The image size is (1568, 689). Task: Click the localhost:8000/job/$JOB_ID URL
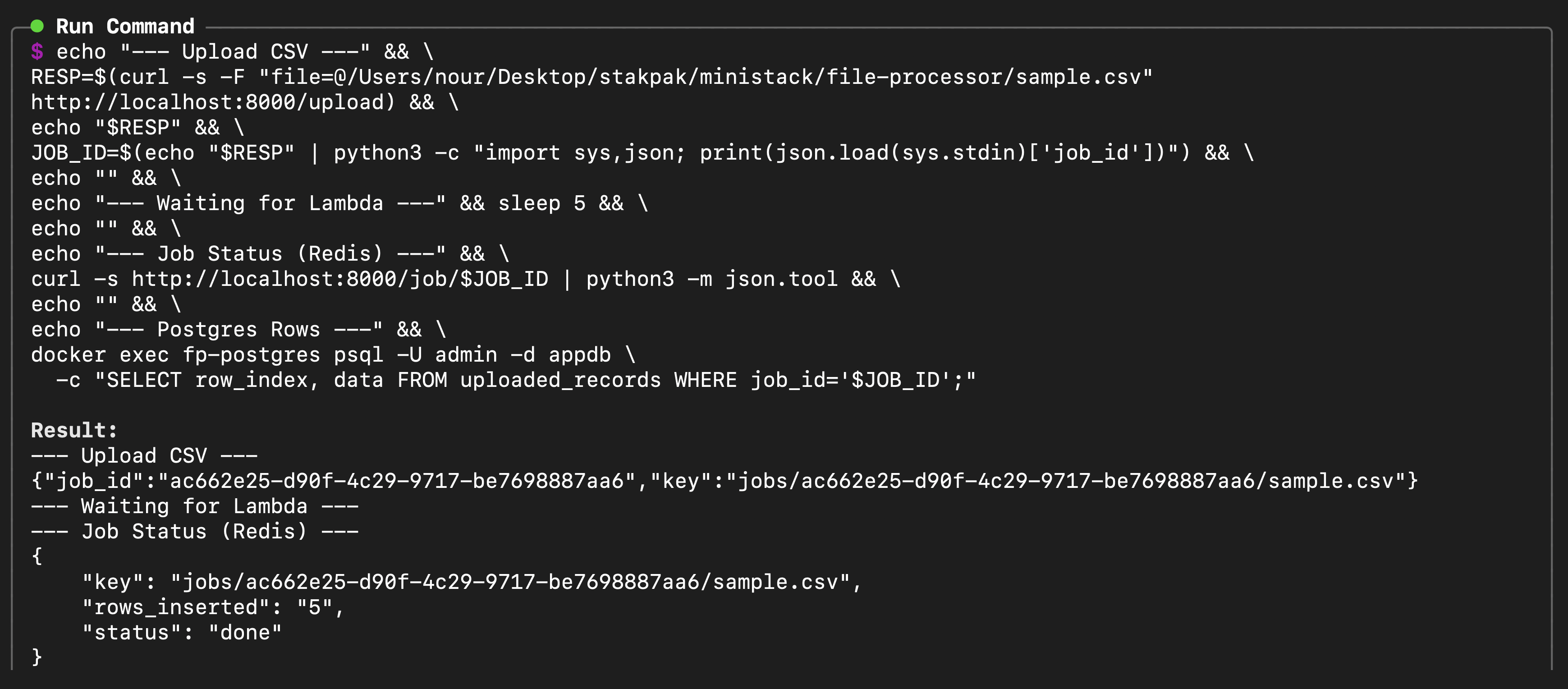pos(339,279)
